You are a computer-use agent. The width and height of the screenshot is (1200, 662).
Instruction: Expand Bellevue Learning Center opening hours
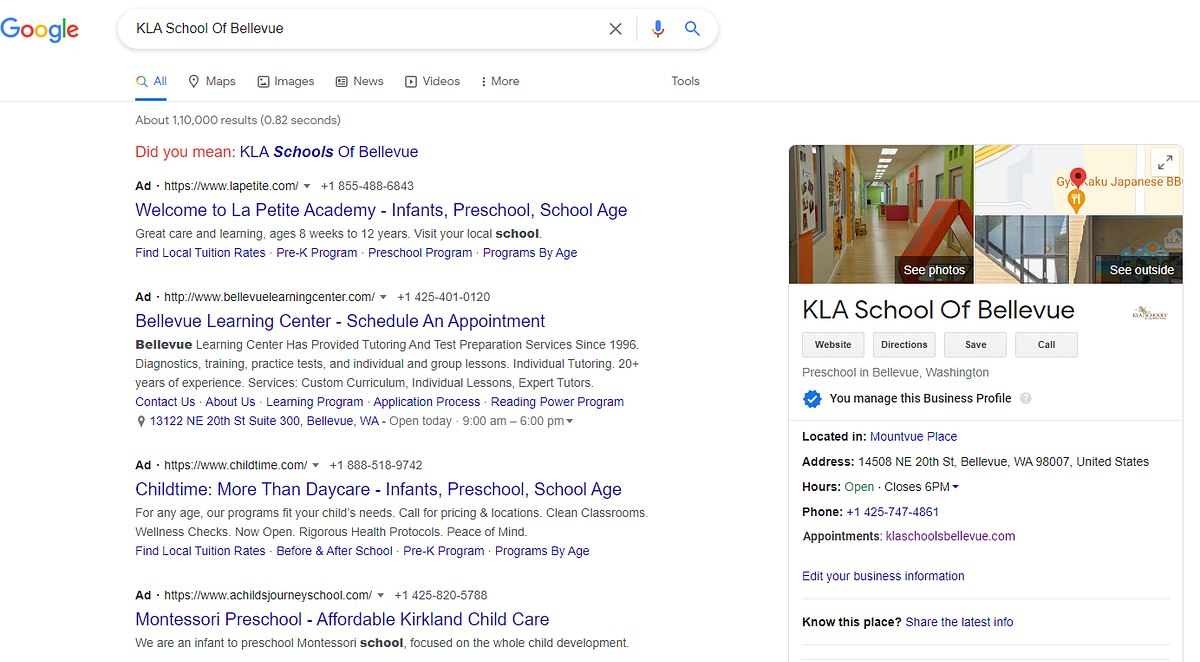570,422
